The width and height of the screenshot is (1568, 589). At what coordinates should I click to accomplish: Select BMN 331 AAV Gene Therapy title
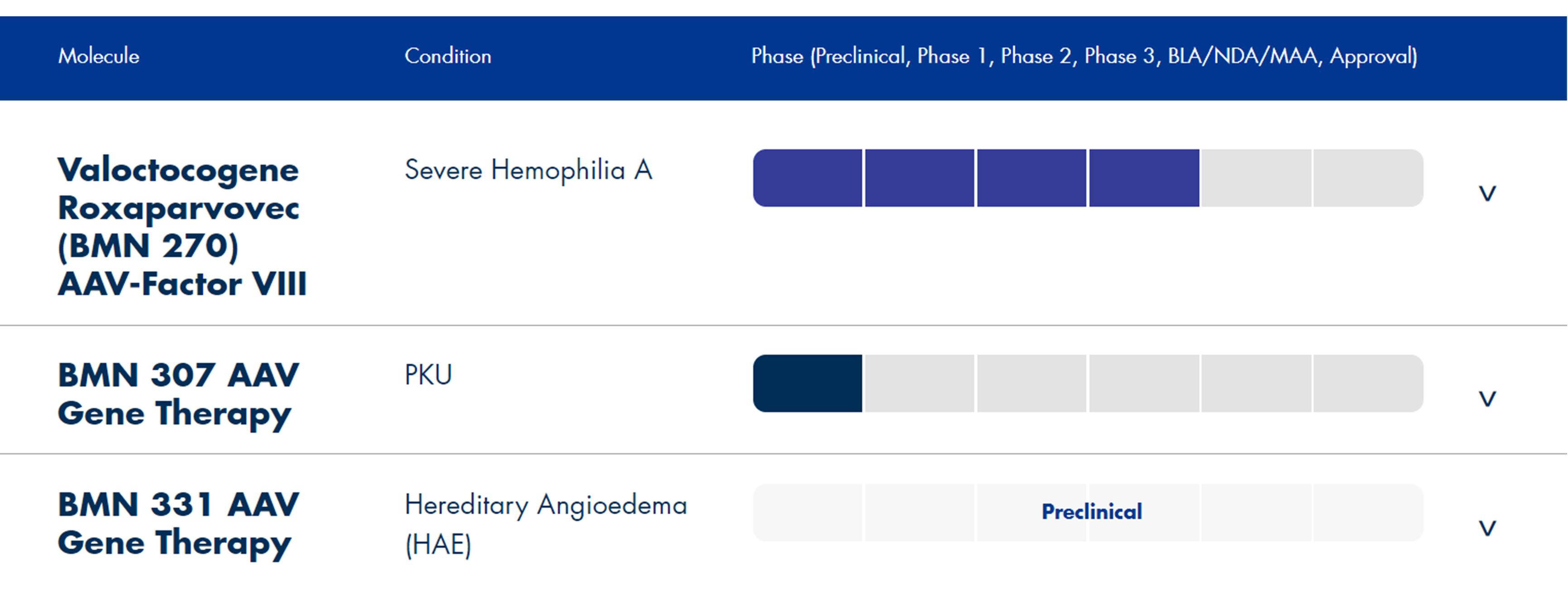(x=178, y=523)
